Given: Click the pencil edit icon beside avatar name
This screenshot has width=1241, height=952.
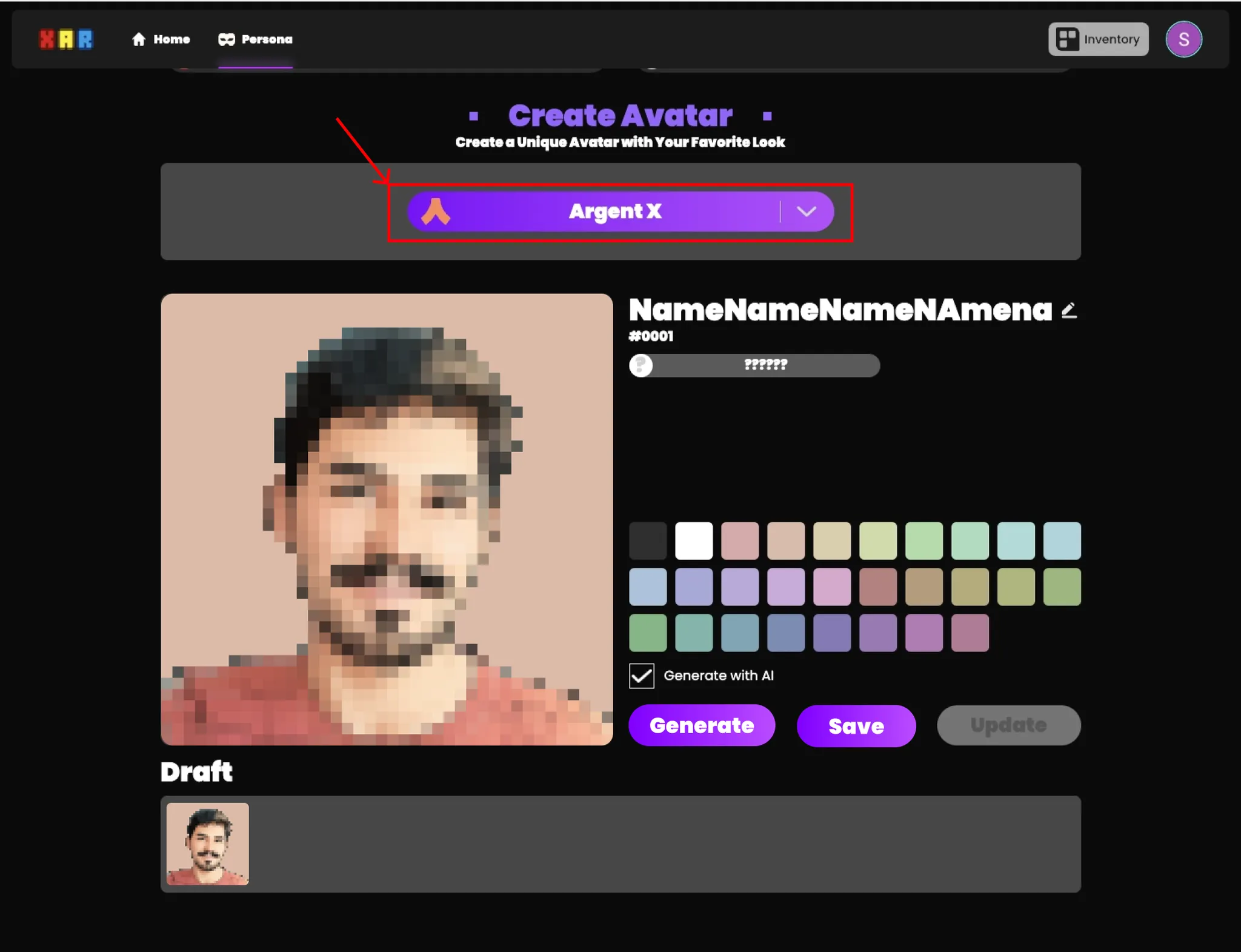Looking at the screenshot, I should (1069, 311).
